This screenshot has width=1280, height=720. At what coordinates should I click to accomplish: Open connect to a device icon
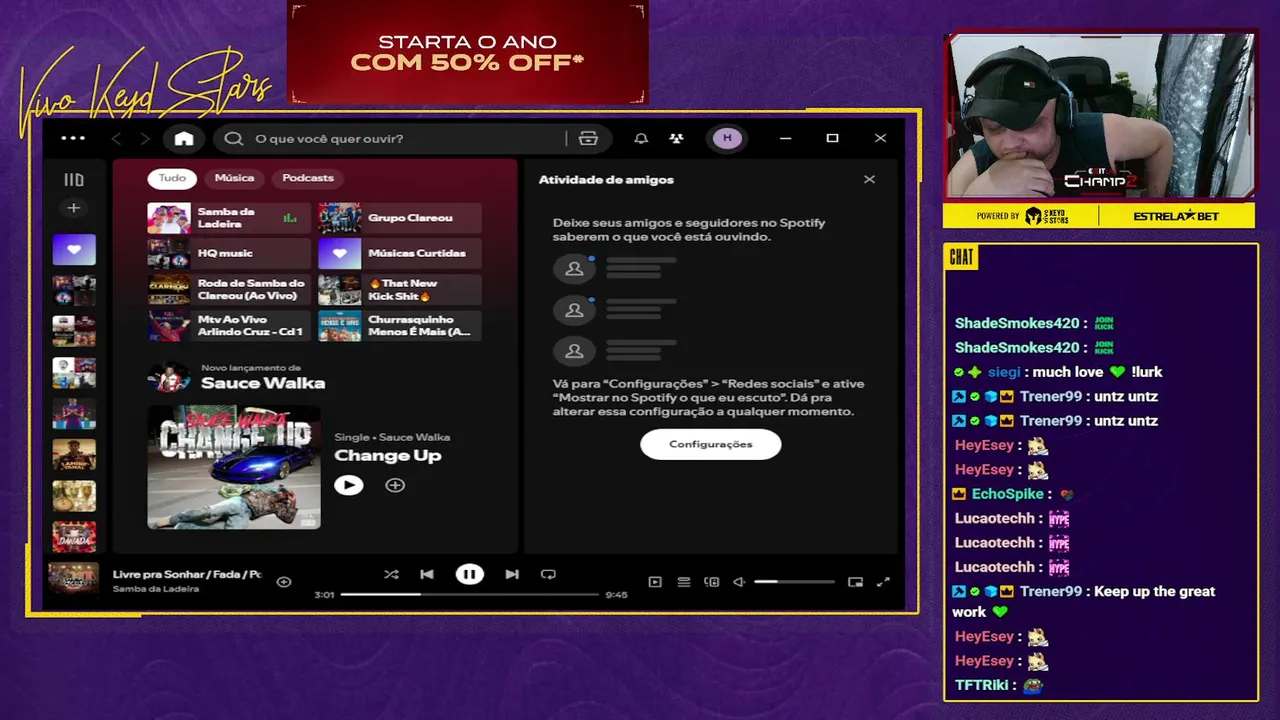[712, 581]
